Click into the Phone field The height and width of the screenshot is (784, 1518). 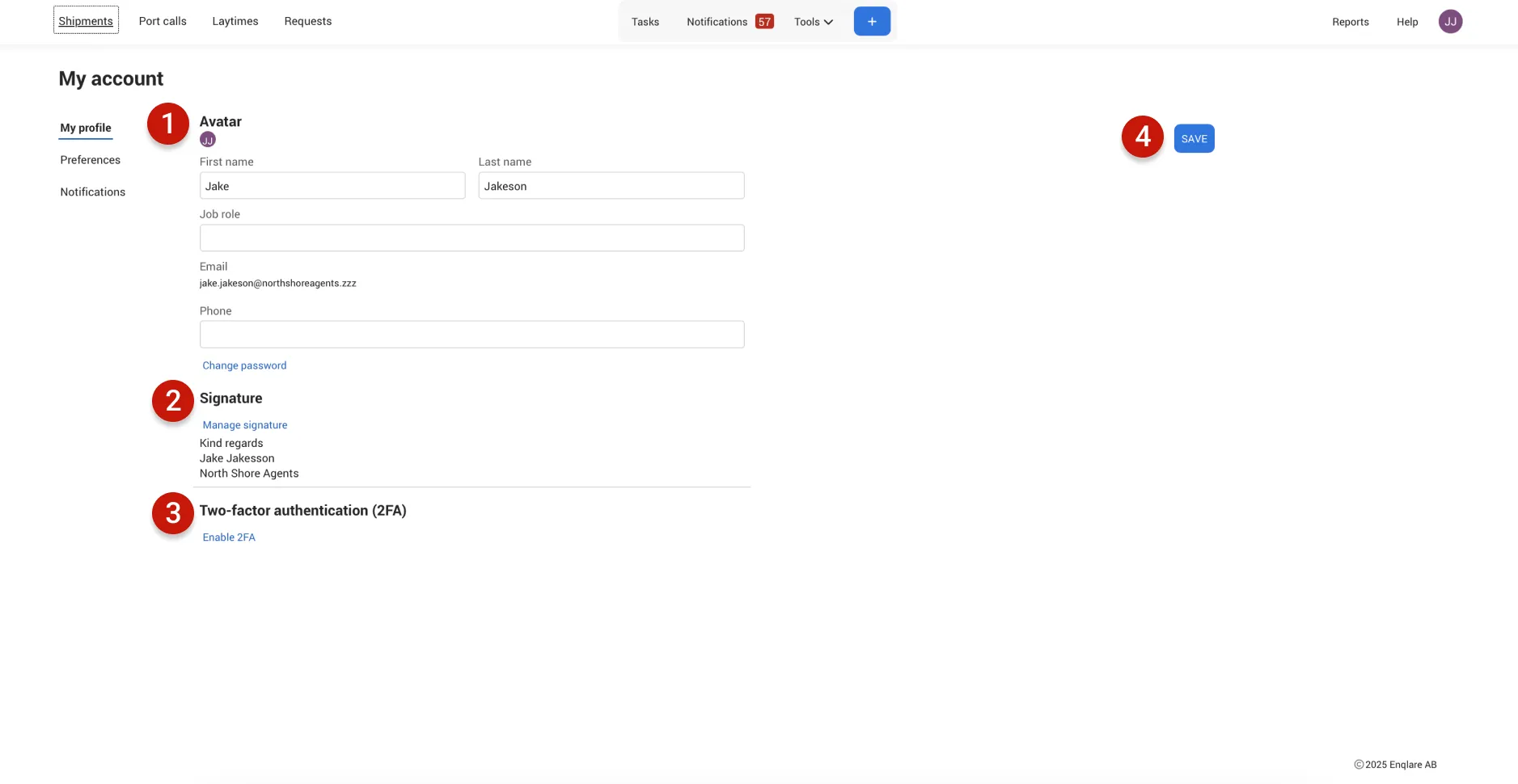pyautogui.click(x=472, y=335)
